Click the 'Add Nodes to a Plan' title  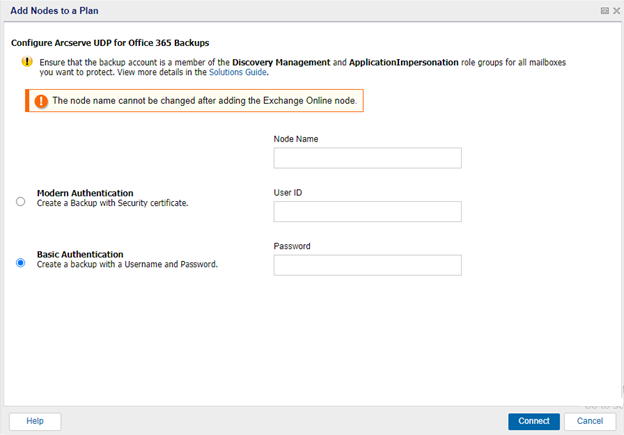(x=55, y=11)
